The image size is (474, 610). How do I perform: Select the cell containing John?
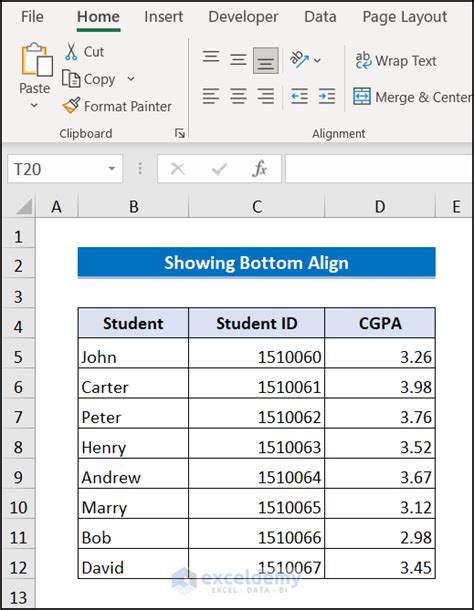[x=133, y=353]
